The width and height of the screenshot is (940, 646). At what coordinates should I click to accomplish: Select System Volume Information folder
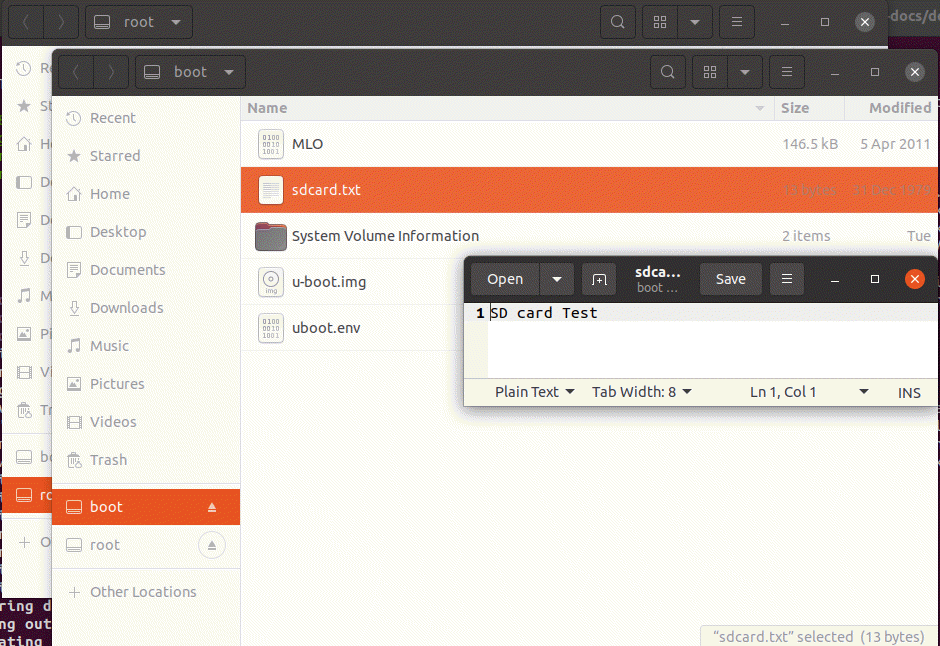(590, 236)
